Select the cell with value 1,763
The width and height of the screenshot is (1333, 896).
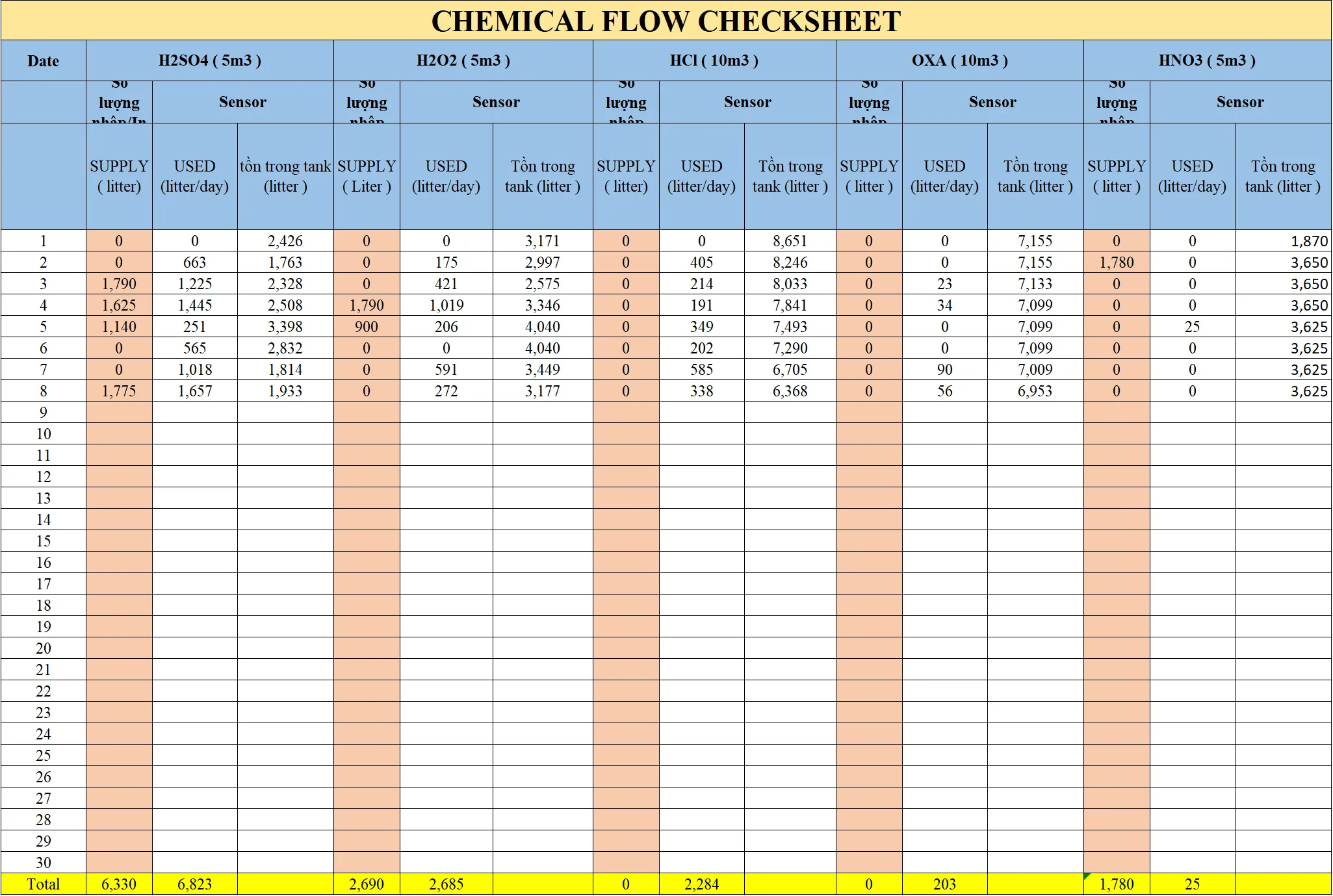tap(285, 262)
